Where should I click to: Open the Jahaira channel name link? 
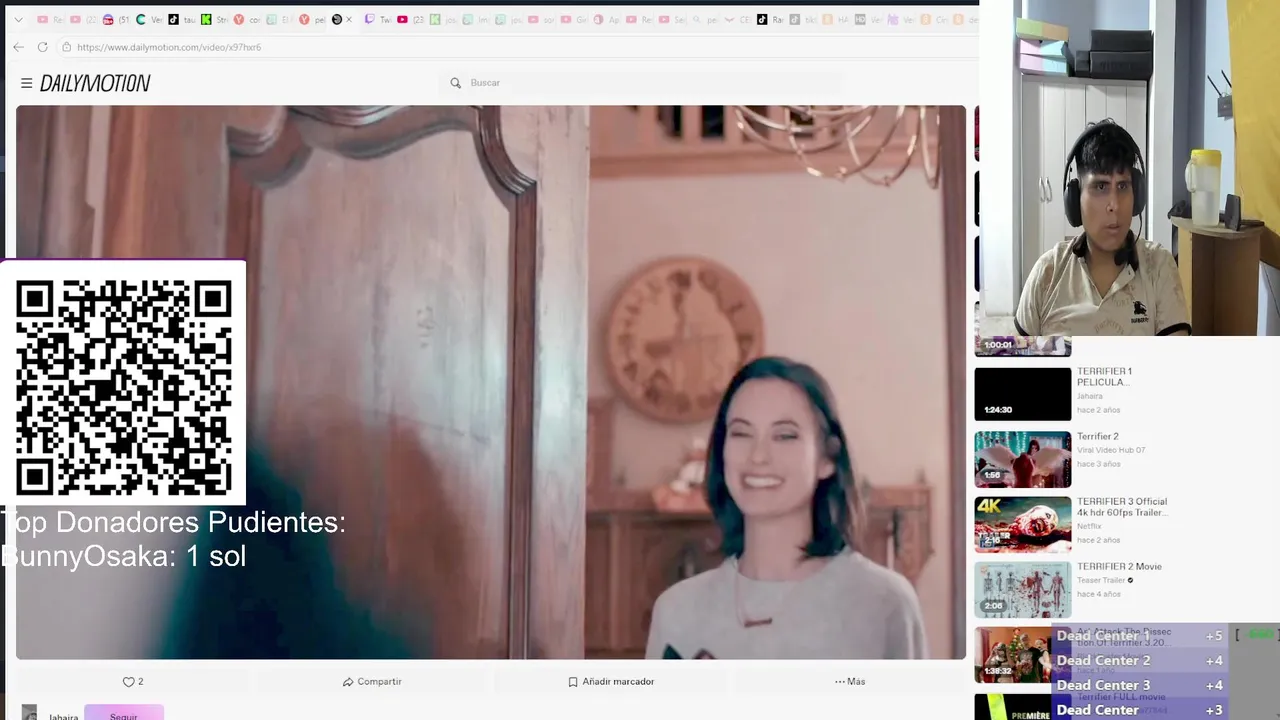(63, 716)
